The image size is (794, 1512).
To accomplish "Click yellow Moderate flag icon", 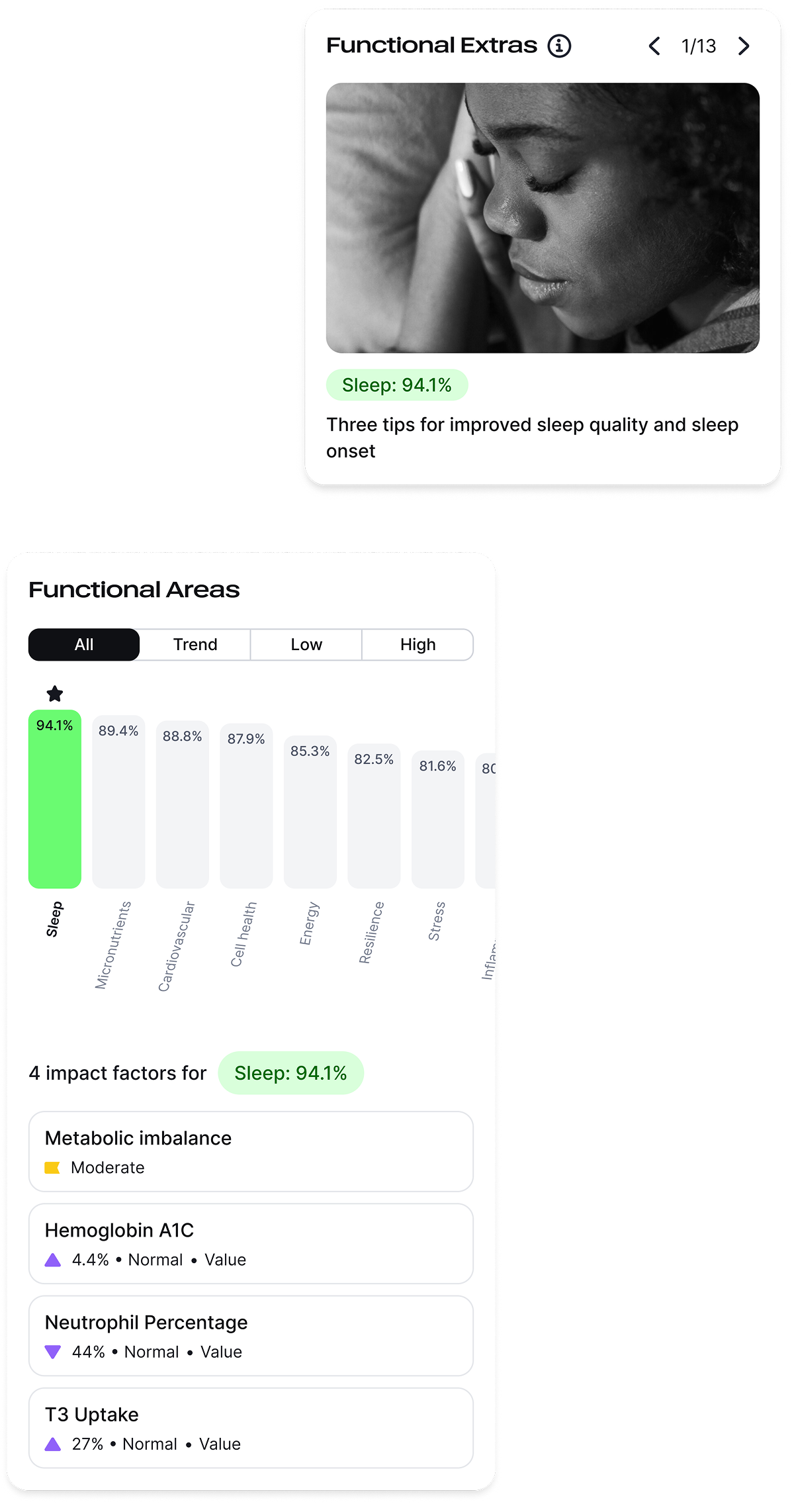I will (x=52, y=1168).
